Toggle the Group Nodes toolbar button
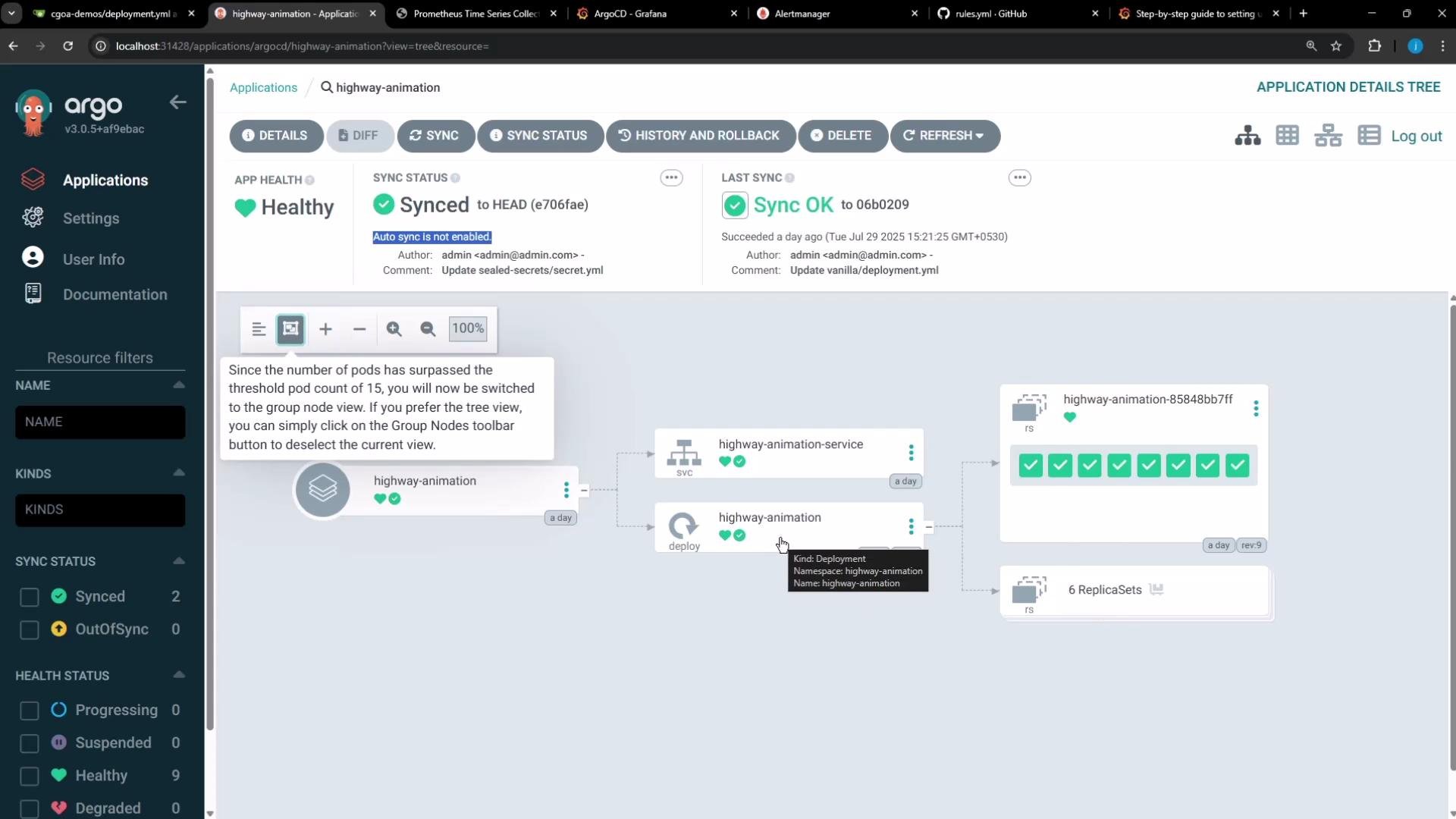This screenshot has height=819, width=1456. tap(290, 329)
